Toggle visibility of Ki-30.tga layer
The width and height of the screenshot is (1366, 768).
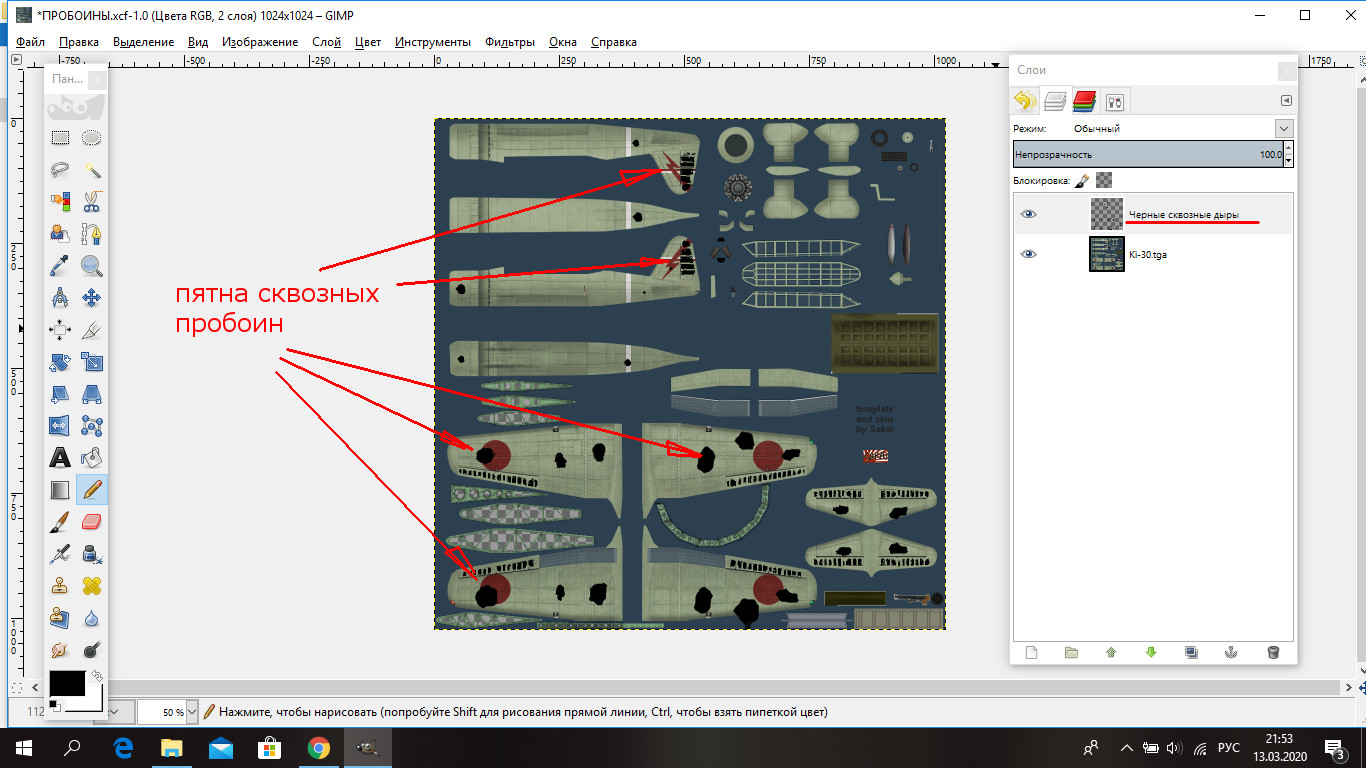pos(1029,254)
